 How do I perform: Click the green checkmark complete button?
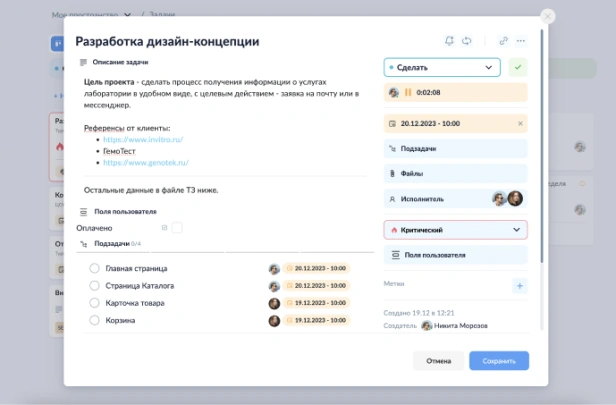point(517,67)
